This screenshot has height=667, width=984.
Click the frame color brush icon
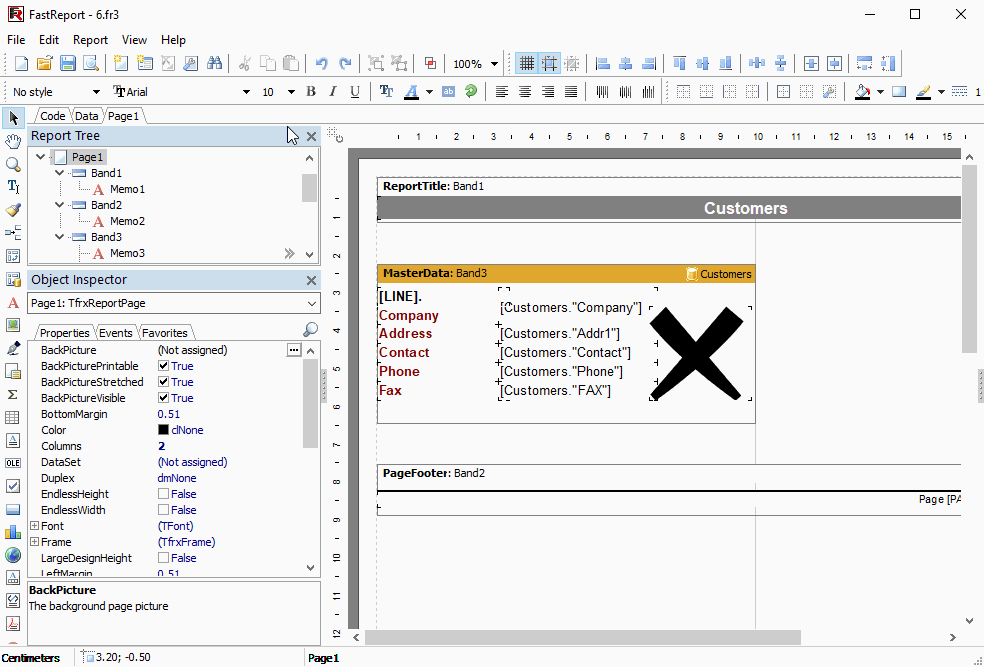pyautogui.click(x=923, y=92)
